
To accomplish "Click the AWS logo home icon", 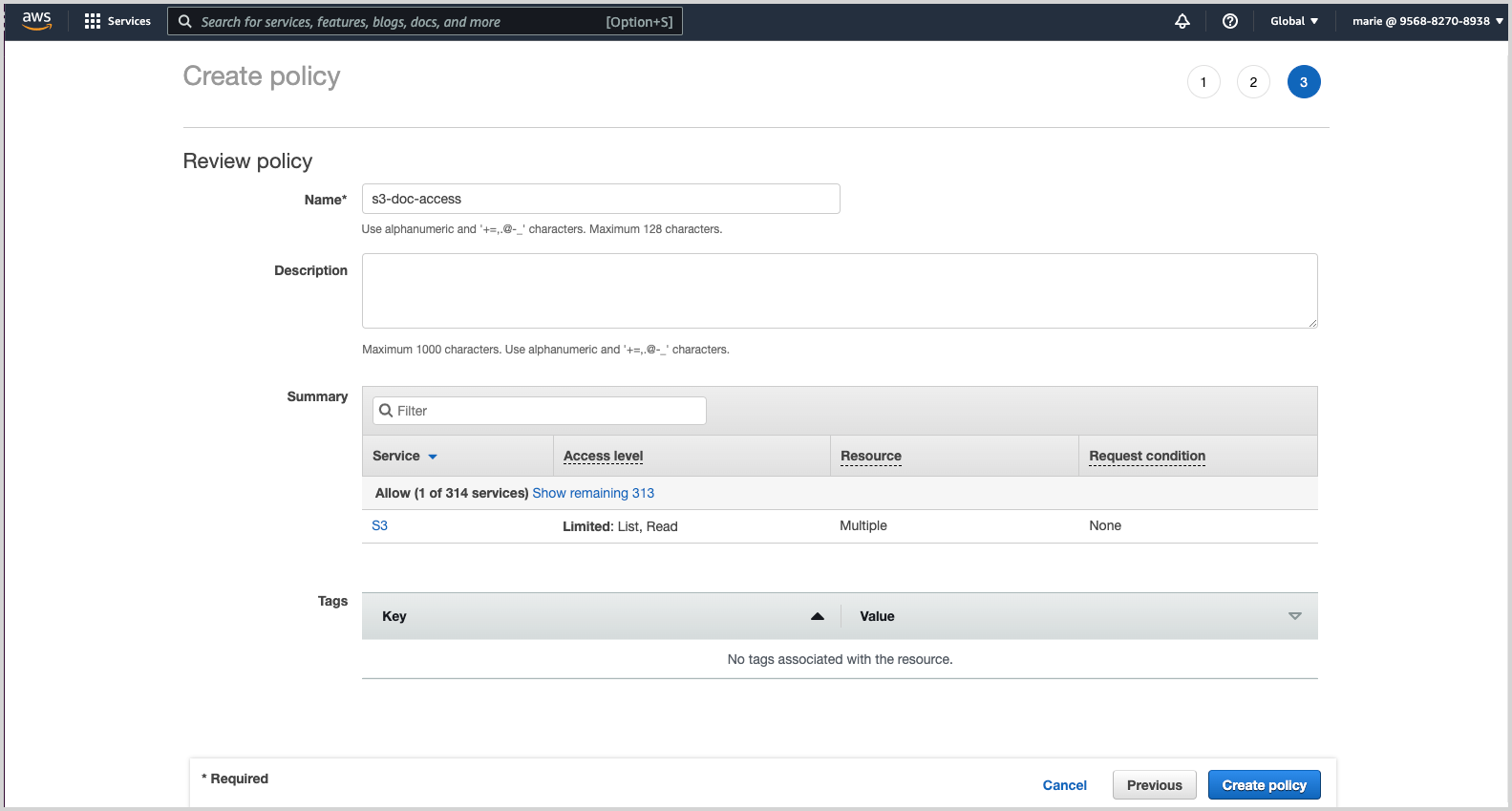I will click(36, 21).
